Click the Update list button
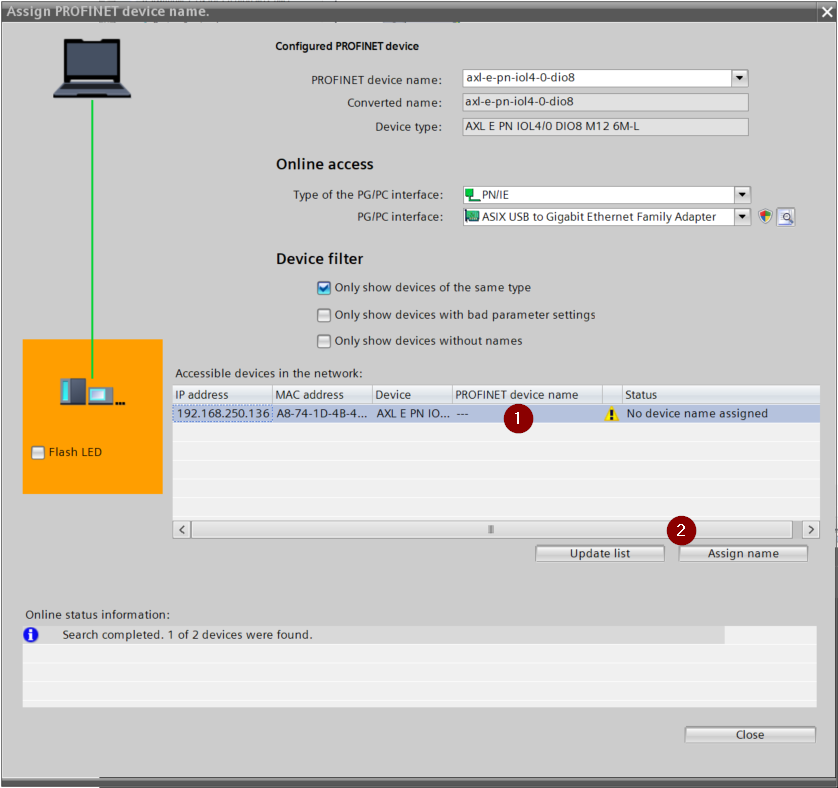The width and height of the screenshot is (838, 788). point(599,553)
